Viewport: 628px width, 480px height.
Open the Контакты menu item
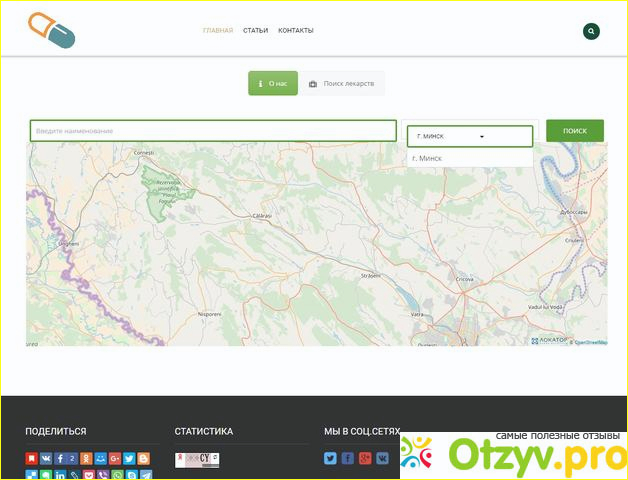[x=295, y=31]
